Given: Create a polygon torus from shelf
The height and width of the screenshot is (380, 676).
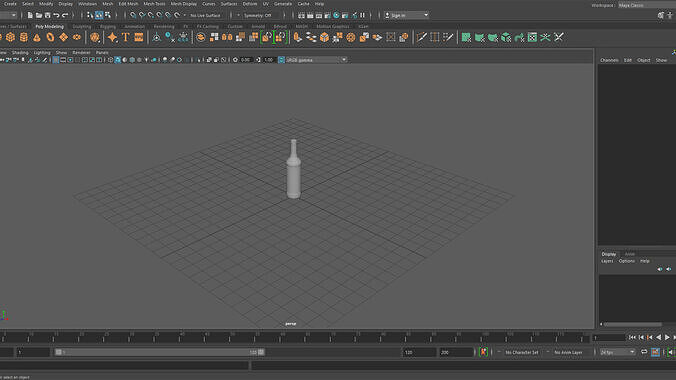Looking at the screenshot, I should (x=50, y=38).
